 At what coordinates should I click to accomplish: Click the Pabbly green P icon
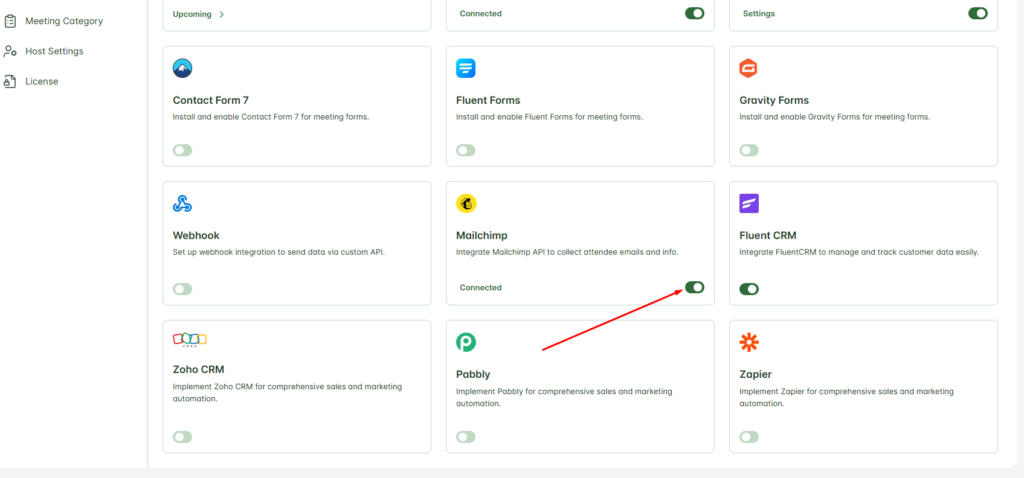(466, 342)
